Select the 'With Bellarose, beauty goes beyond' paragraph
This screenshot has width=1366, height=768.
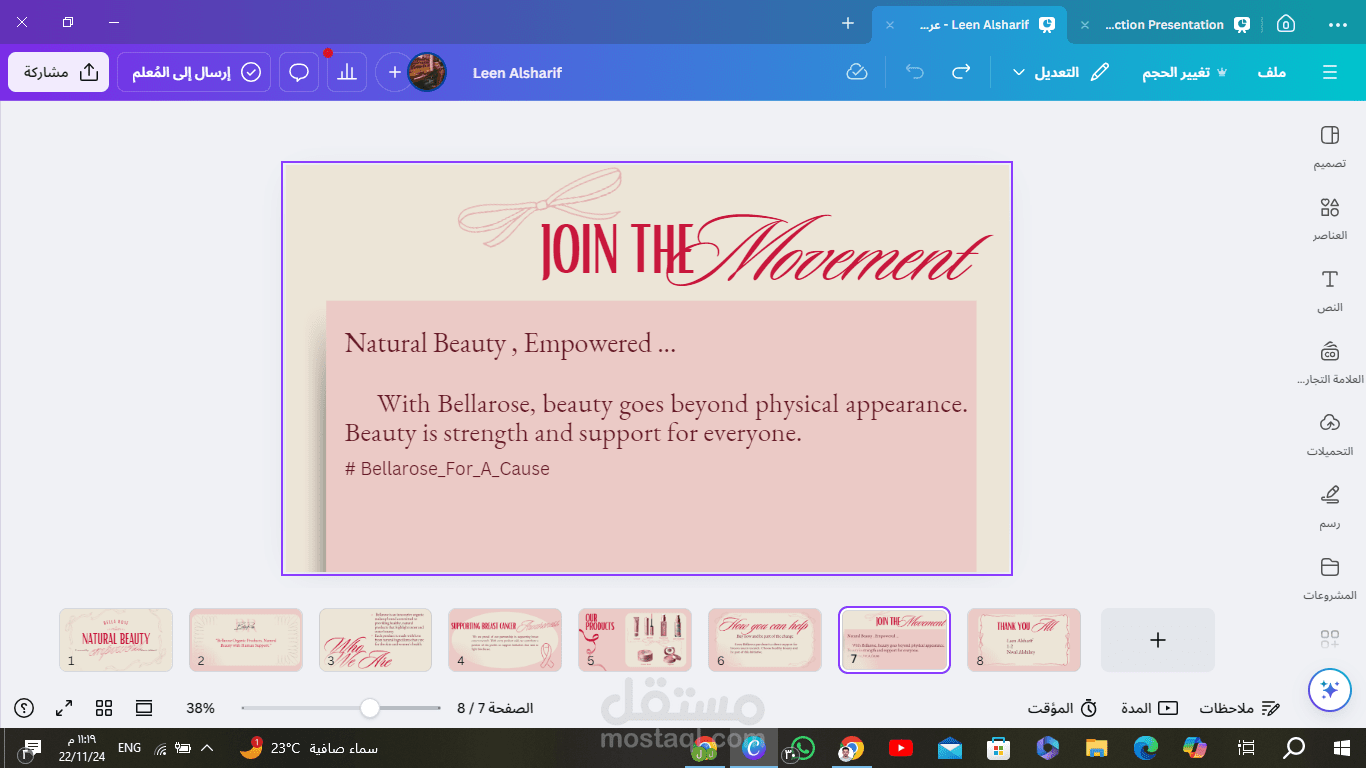click(x=656, y=418)
